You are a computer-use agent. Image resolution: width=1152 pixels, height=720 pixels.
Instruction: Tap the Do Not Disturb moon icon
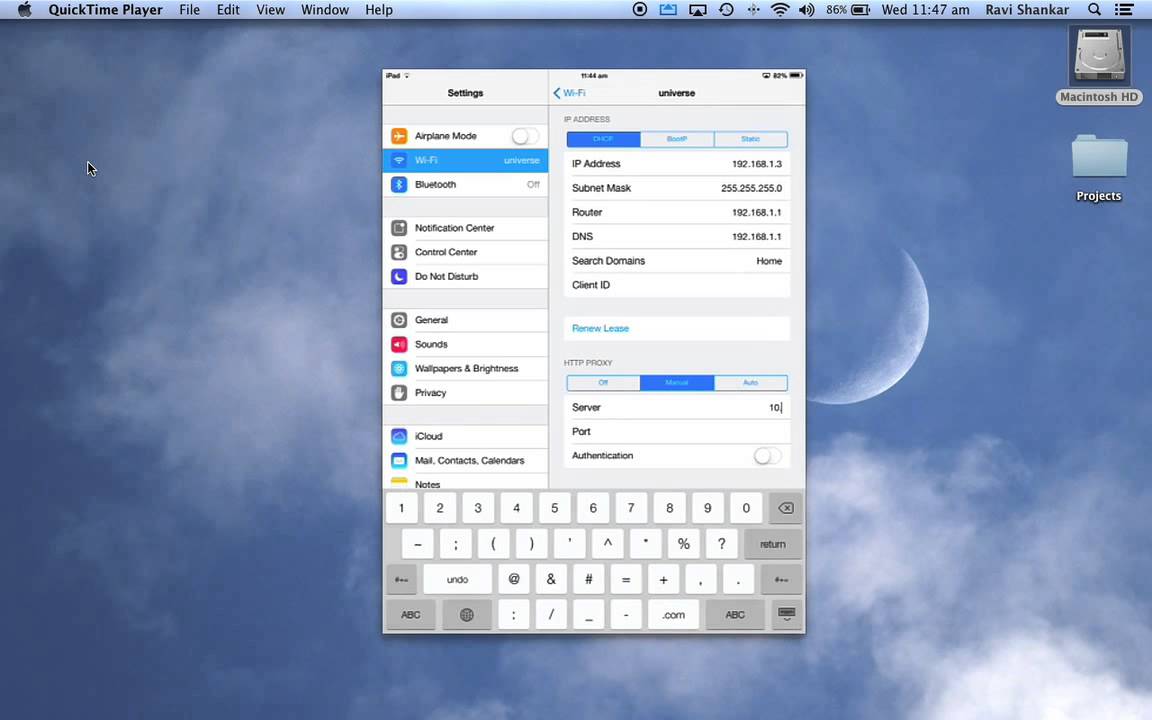click(x=399, y=276)
